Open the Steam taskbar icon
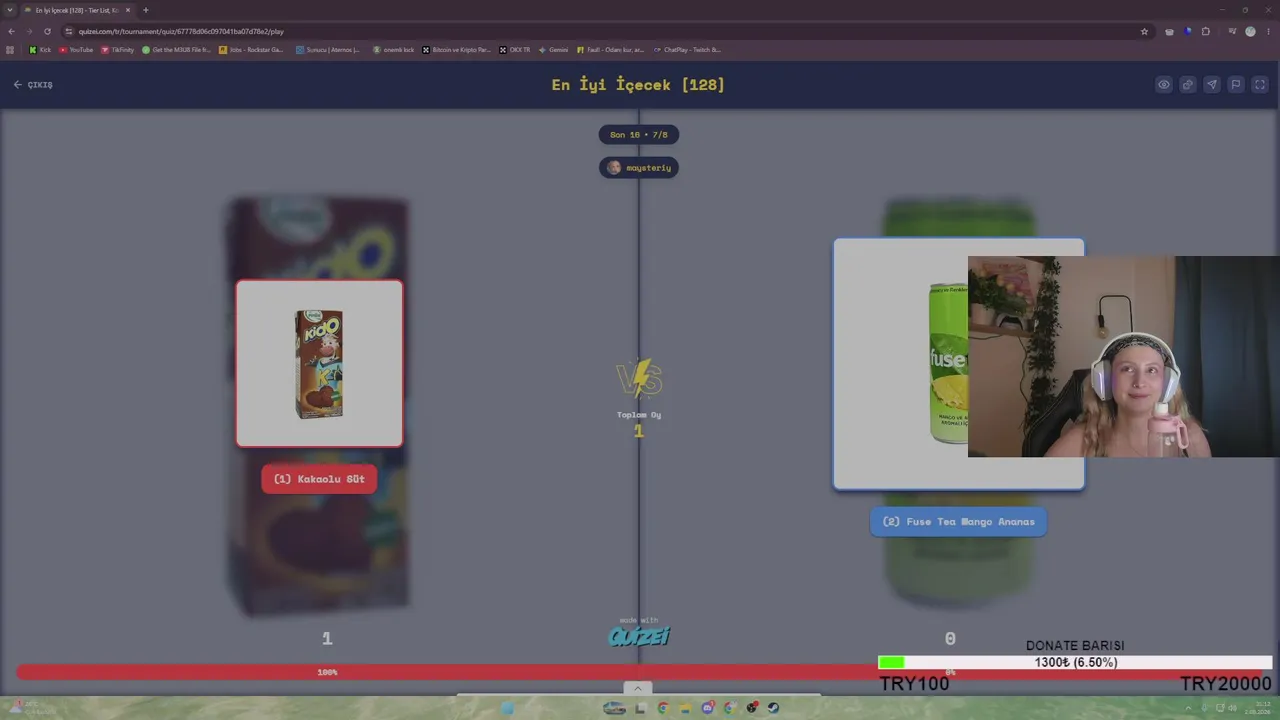The image size is (1280, 720). tap(773, 708)
